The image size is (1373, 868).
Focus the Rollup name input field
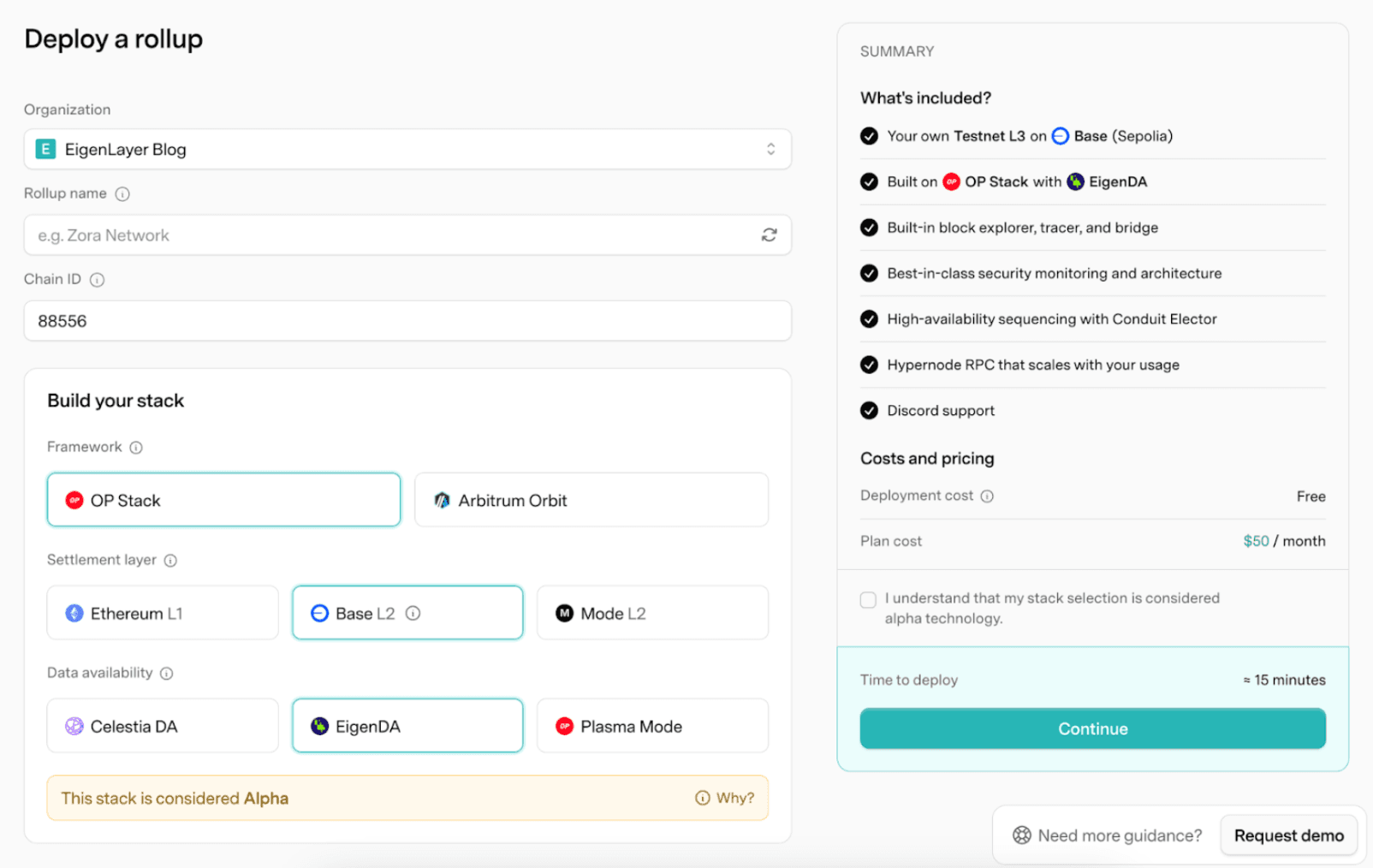tap(407, 235)
